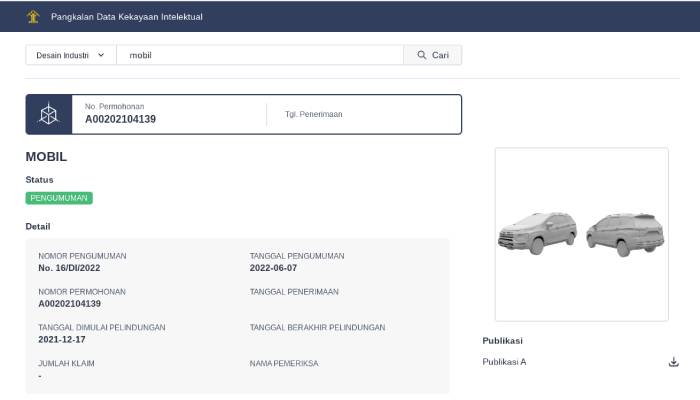Click the industrial design cube icon
Screen dimensions: 700x400
coord(49,114)
